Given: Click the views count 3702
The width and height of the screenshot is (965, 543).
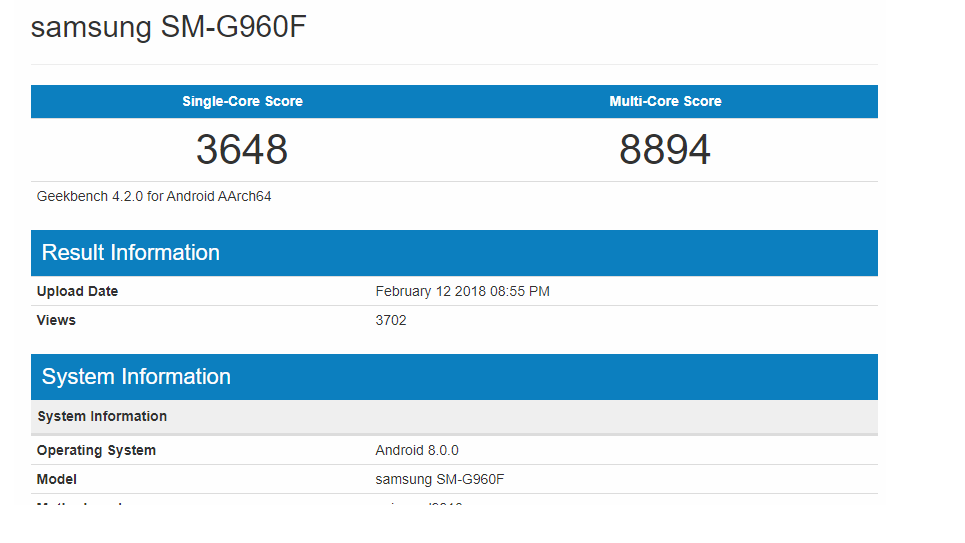Looking at the screenshot, I should coord(391,320).
